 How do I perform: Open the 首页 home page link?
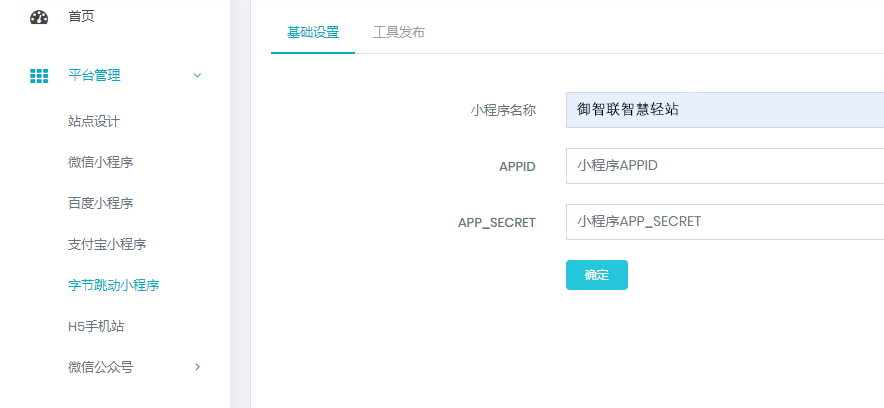82,17
